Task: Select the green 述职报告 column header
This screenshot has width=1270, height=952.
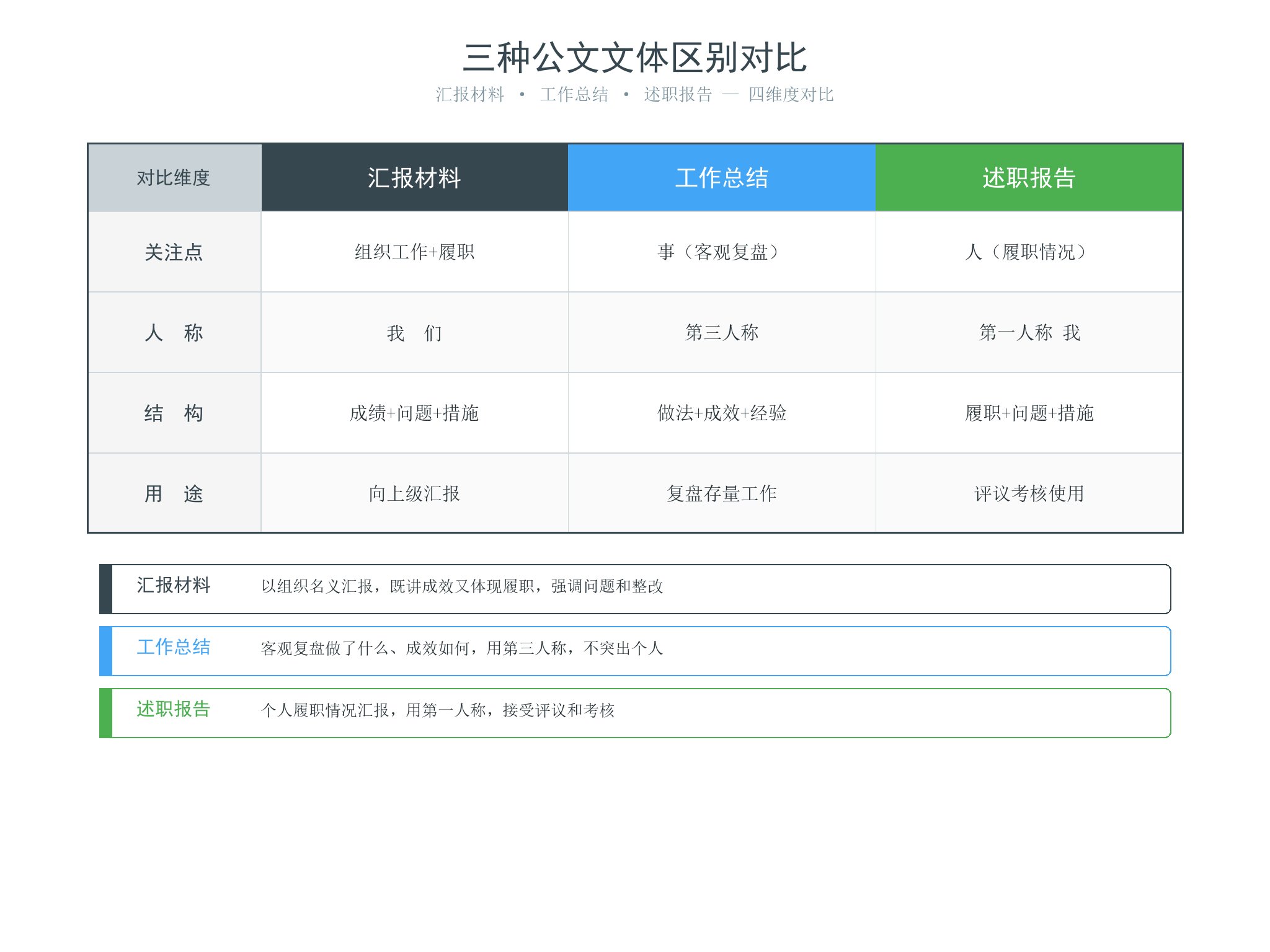Action: coord(1029,178)
